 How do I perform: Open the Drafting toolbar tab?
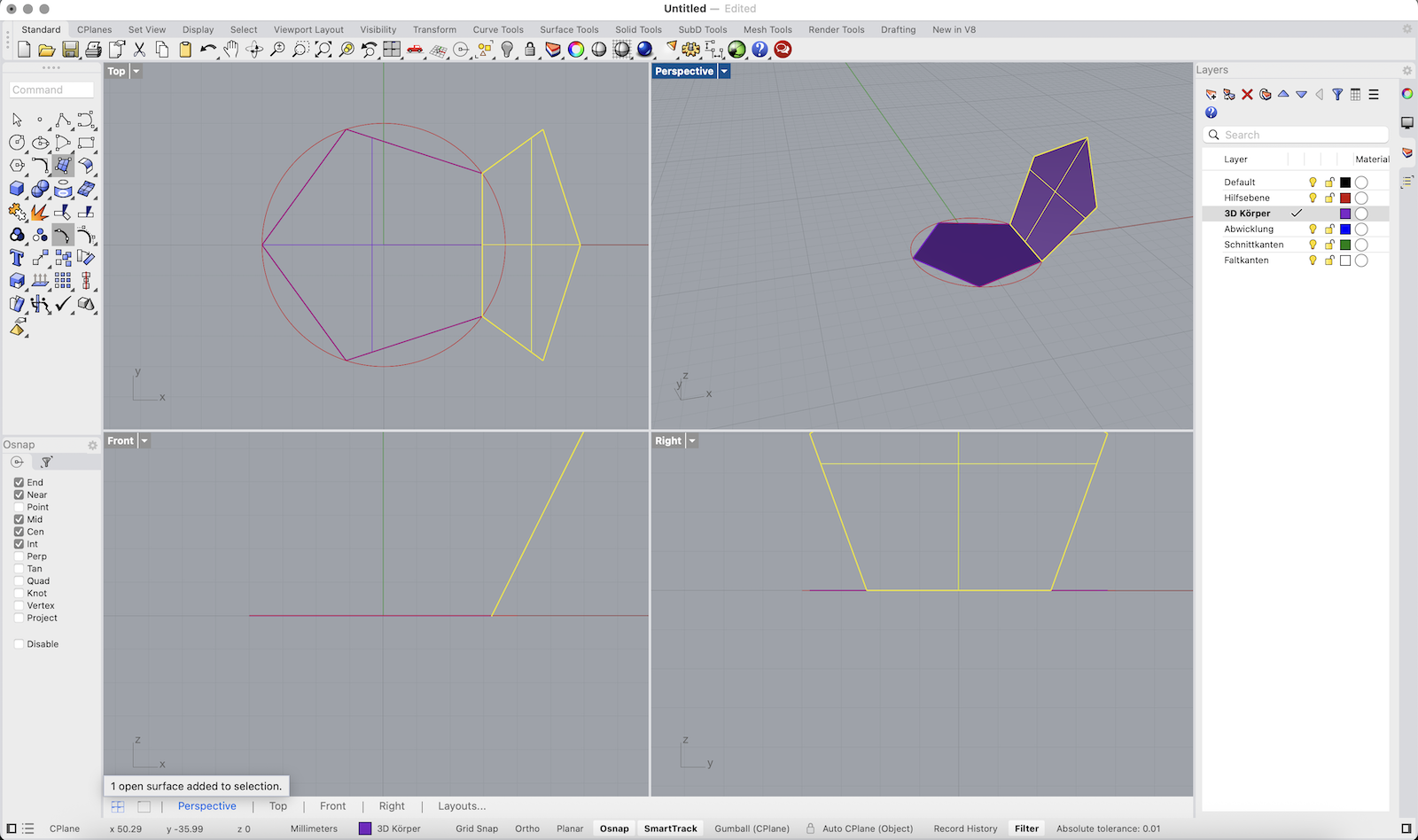[x=898, y=29]
